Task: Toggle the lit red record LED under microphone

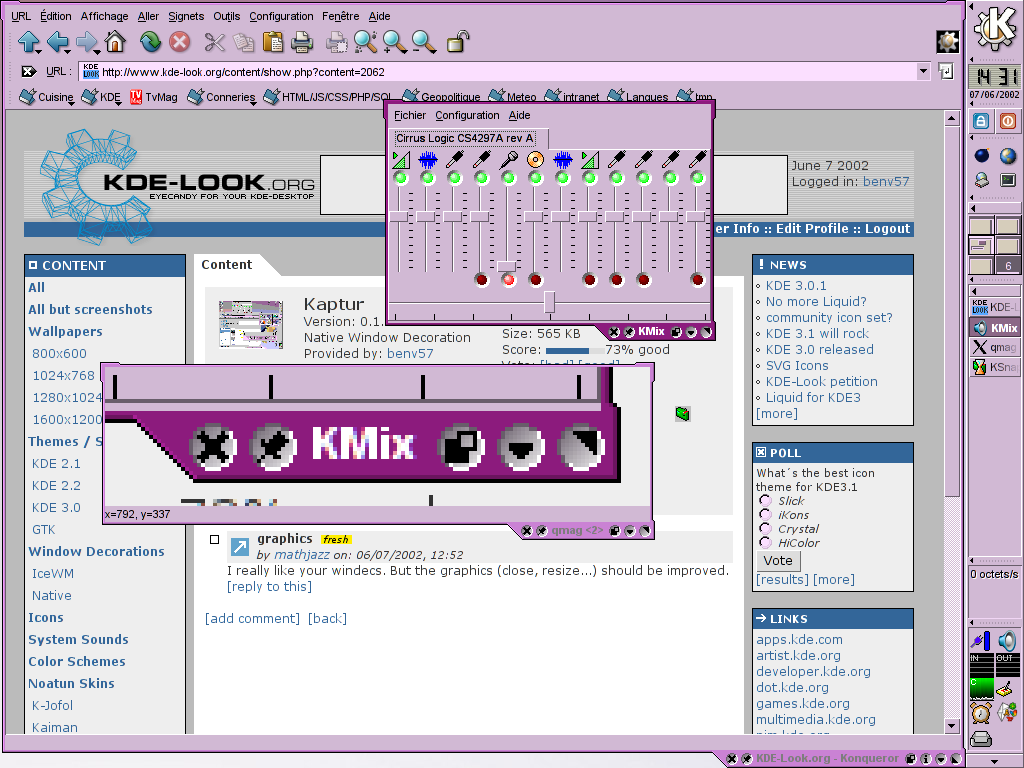Action: click(509, 280)
